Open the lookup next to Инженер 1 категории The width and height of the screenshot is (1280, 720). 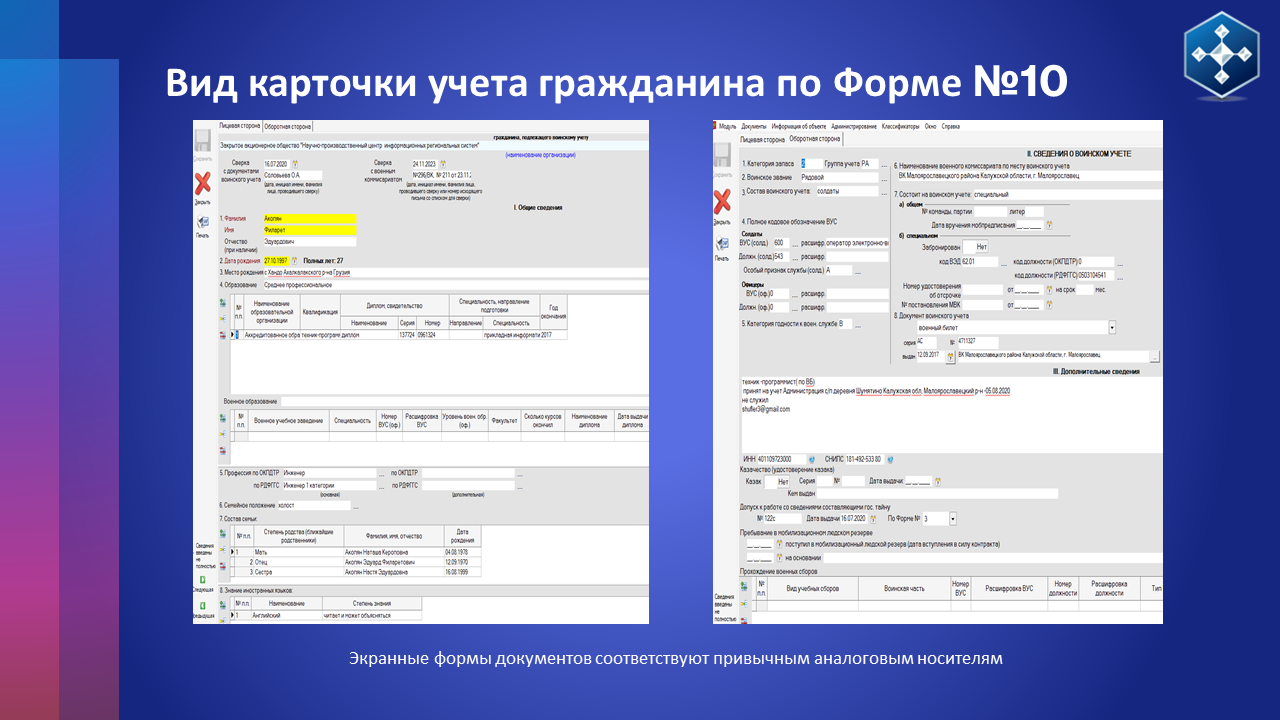[380, 485]
